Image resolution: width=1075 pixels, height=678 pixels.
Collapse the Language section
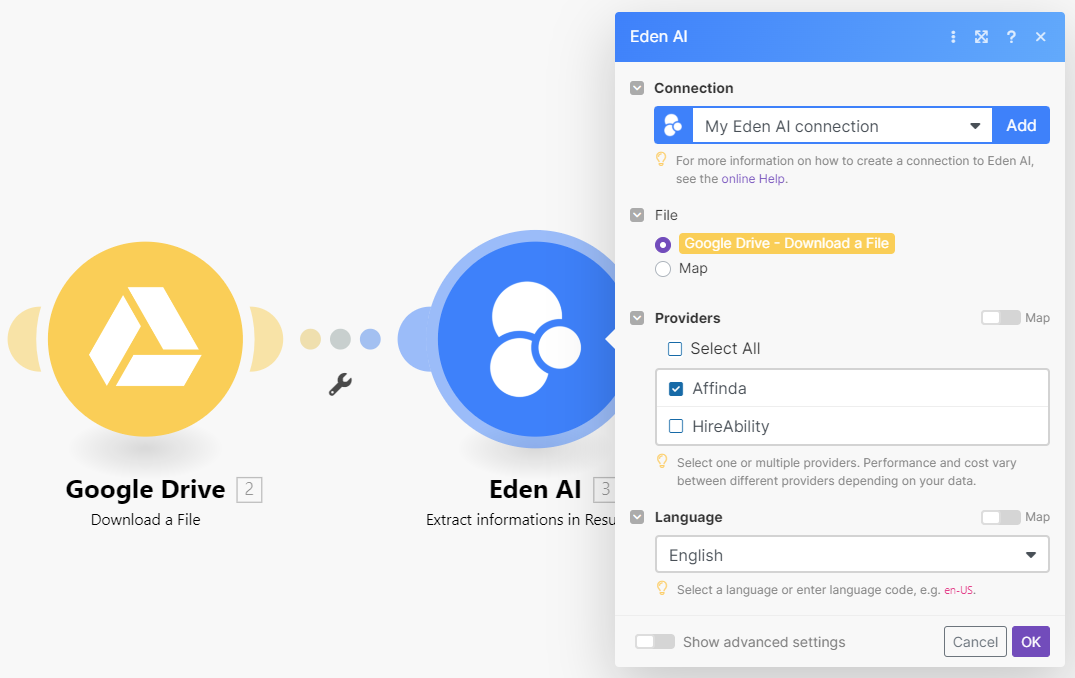pyautogui.click(x=637, y=517)
